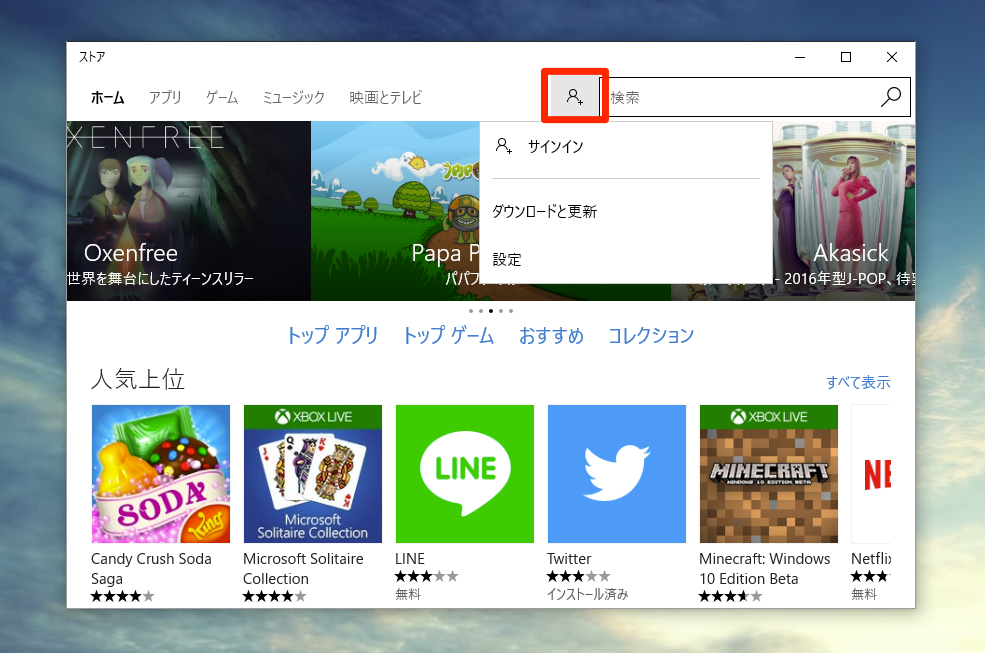Image resolution: width=985 pixels, height=653 pixels.
Task: Open the 映画とテレビ tab
Action: pos(386,97)
